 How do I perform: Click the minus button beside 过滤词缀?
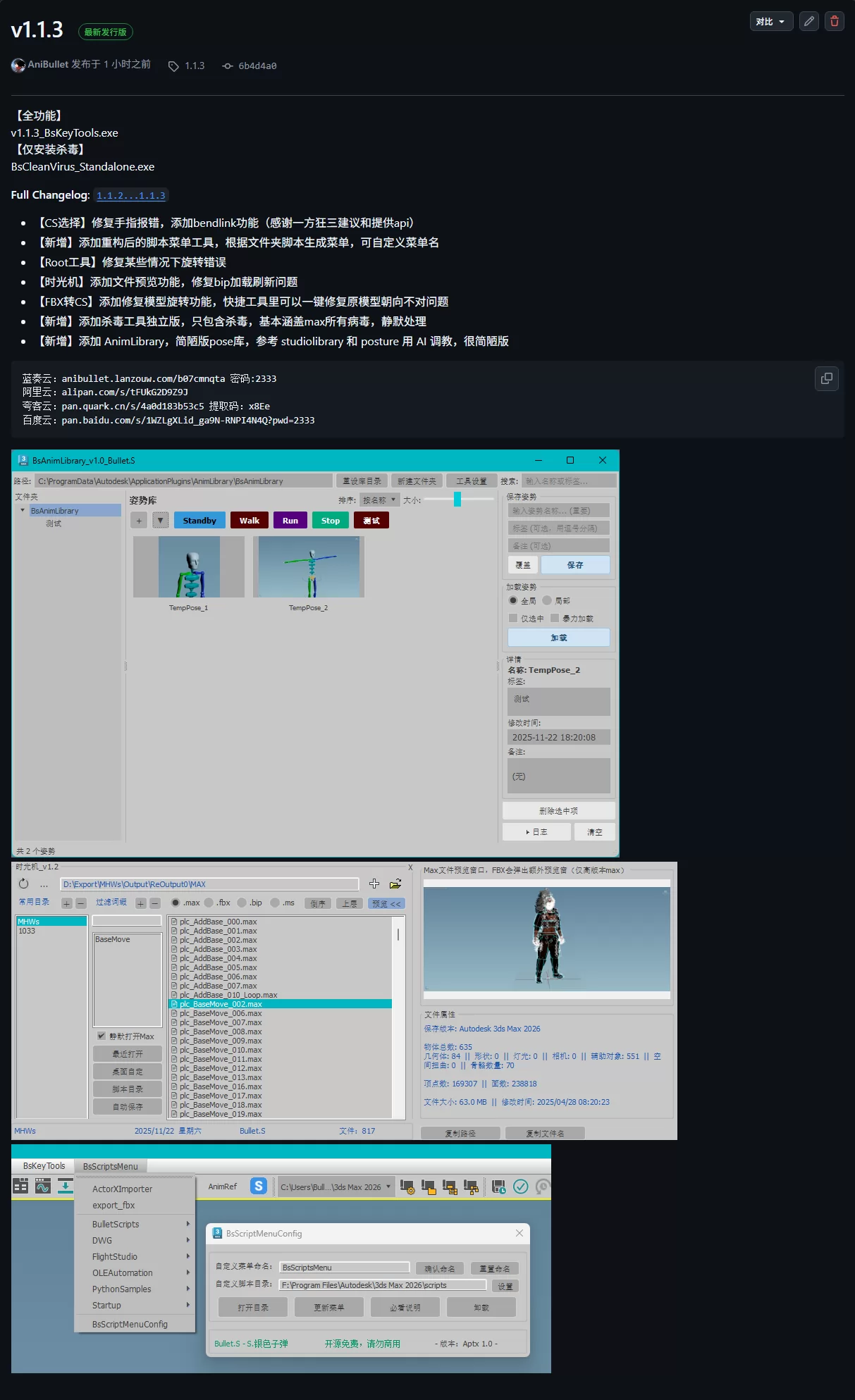tap(155, 903)
